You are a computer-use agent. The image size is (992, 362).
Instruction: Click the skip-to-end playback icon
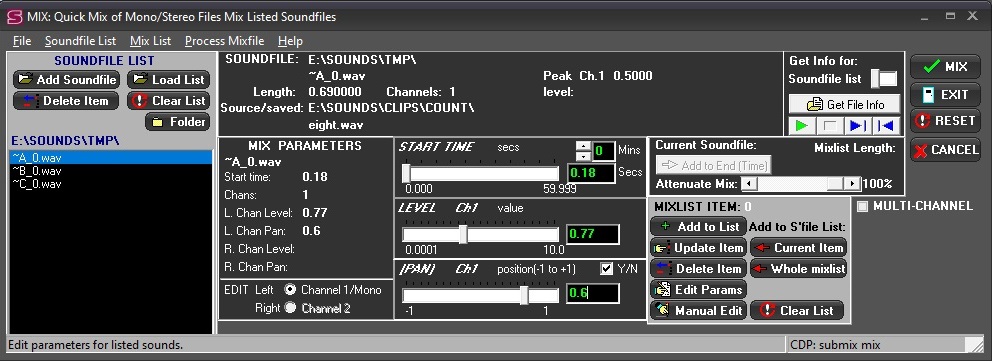point(858,125)
